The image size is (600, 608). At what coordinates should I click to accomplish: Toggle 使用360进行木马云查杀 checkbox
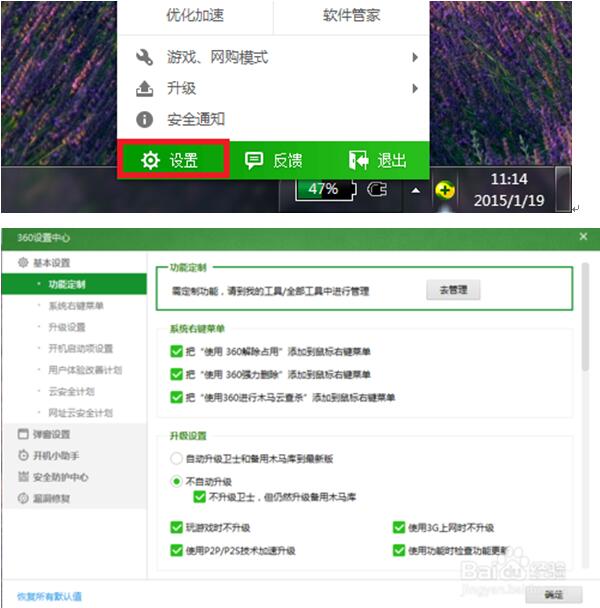[x=176, y=397]
